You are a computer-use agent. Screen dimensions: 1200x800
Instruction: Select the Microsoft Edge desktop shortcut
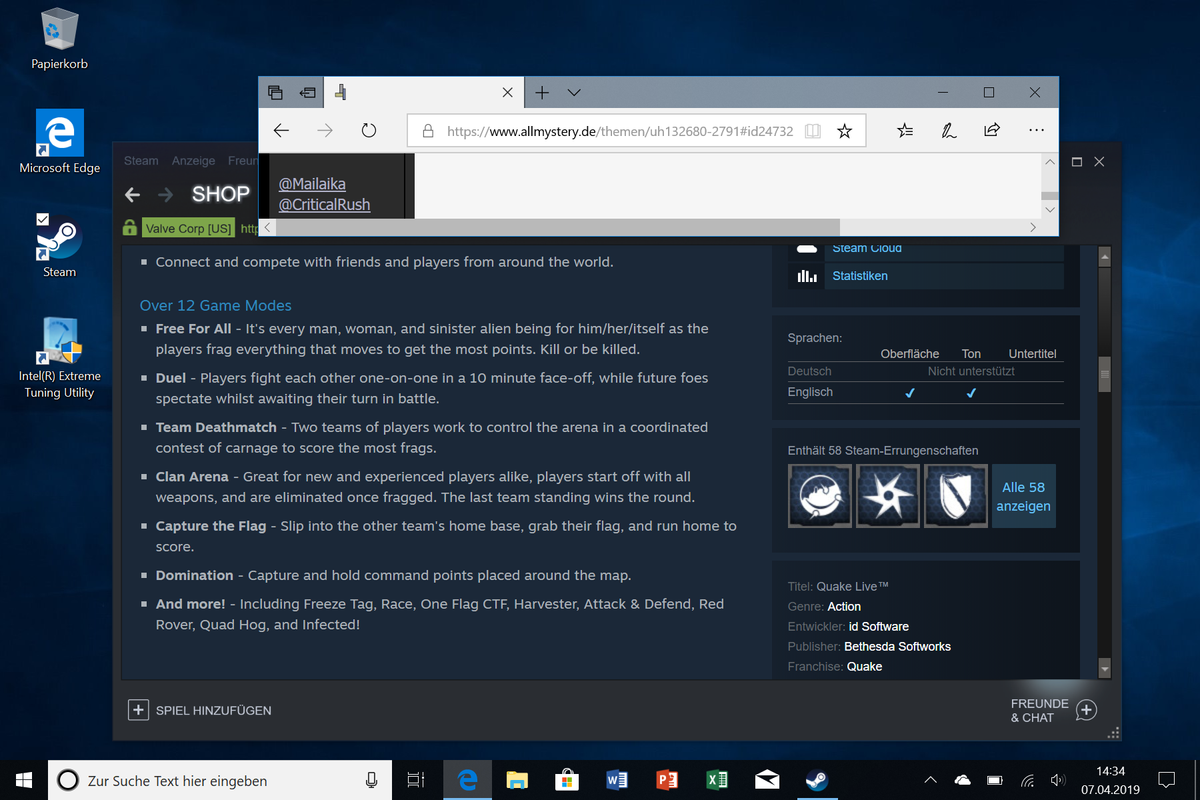coord(59,142)
